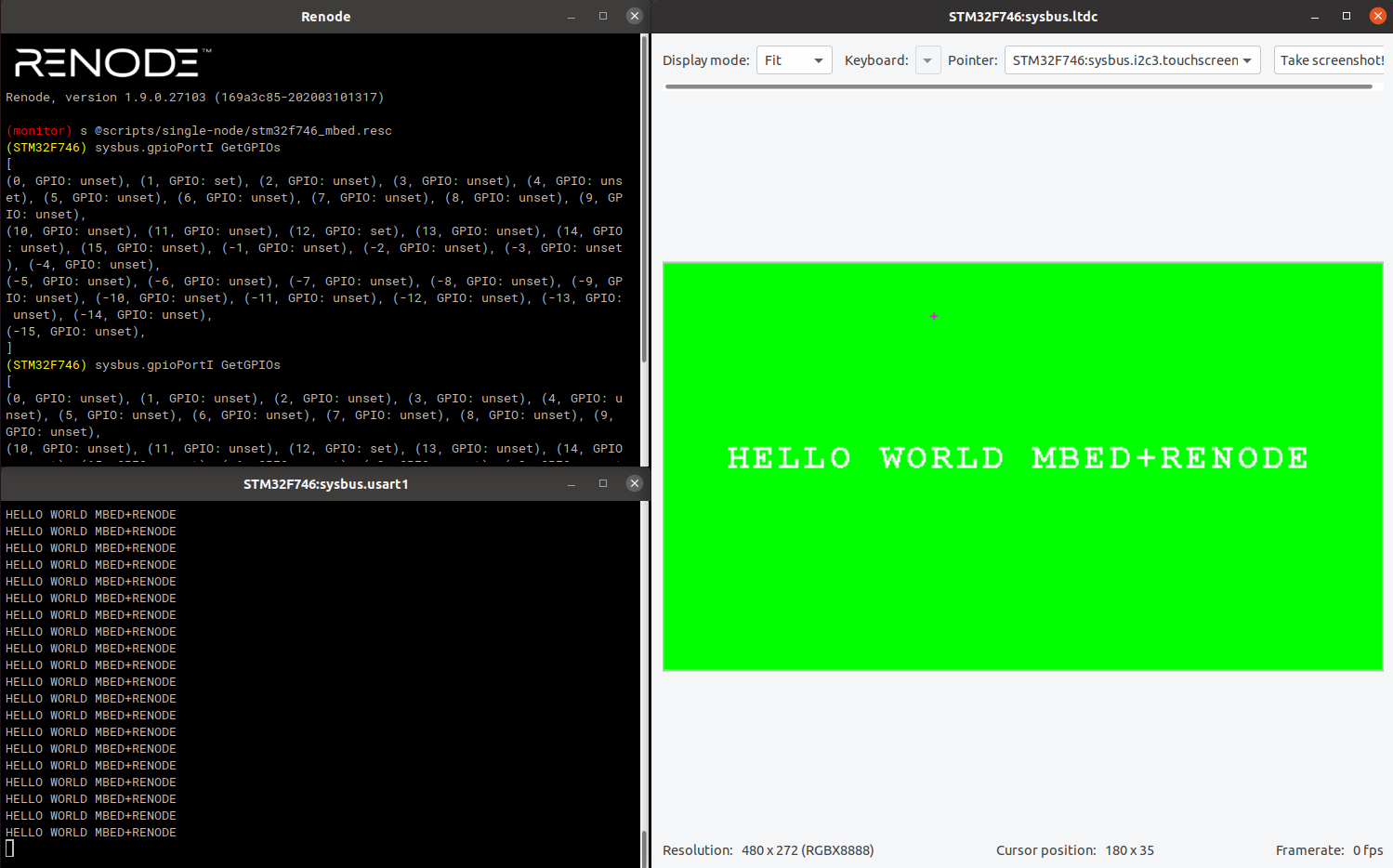Click the HELLO WORLD MBED+RENODE text on LCD
The height and width of the screenshot is (868, 1393).
[x=1018, y=457]
